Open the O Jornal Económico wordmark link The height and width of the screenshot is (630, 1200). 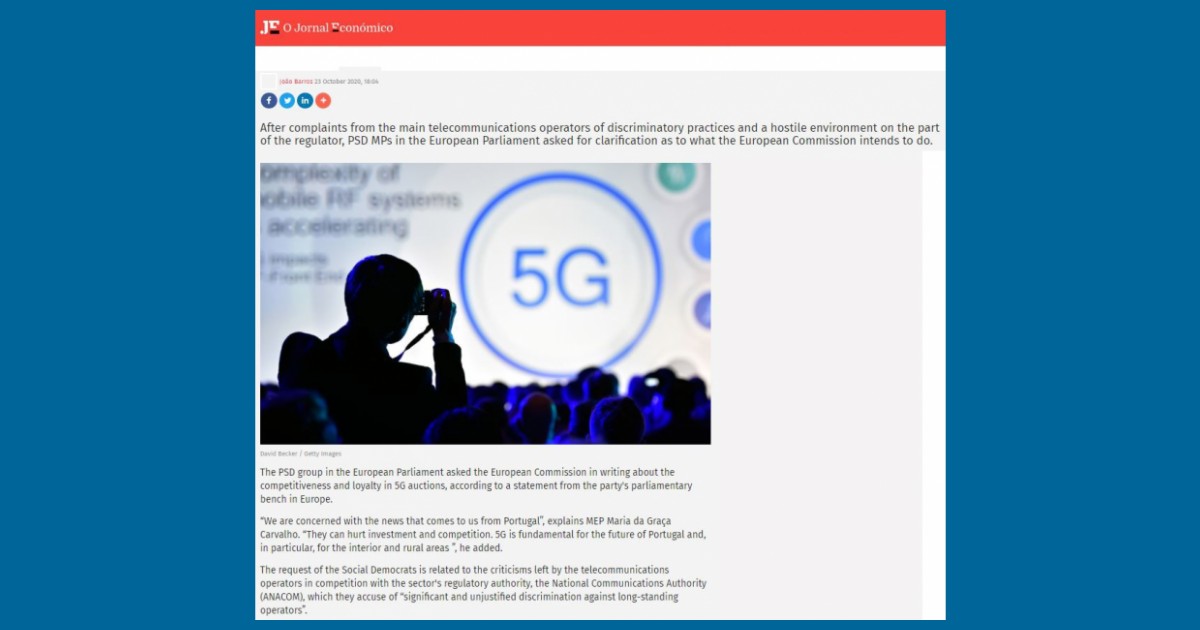click(x=338, y=28)
